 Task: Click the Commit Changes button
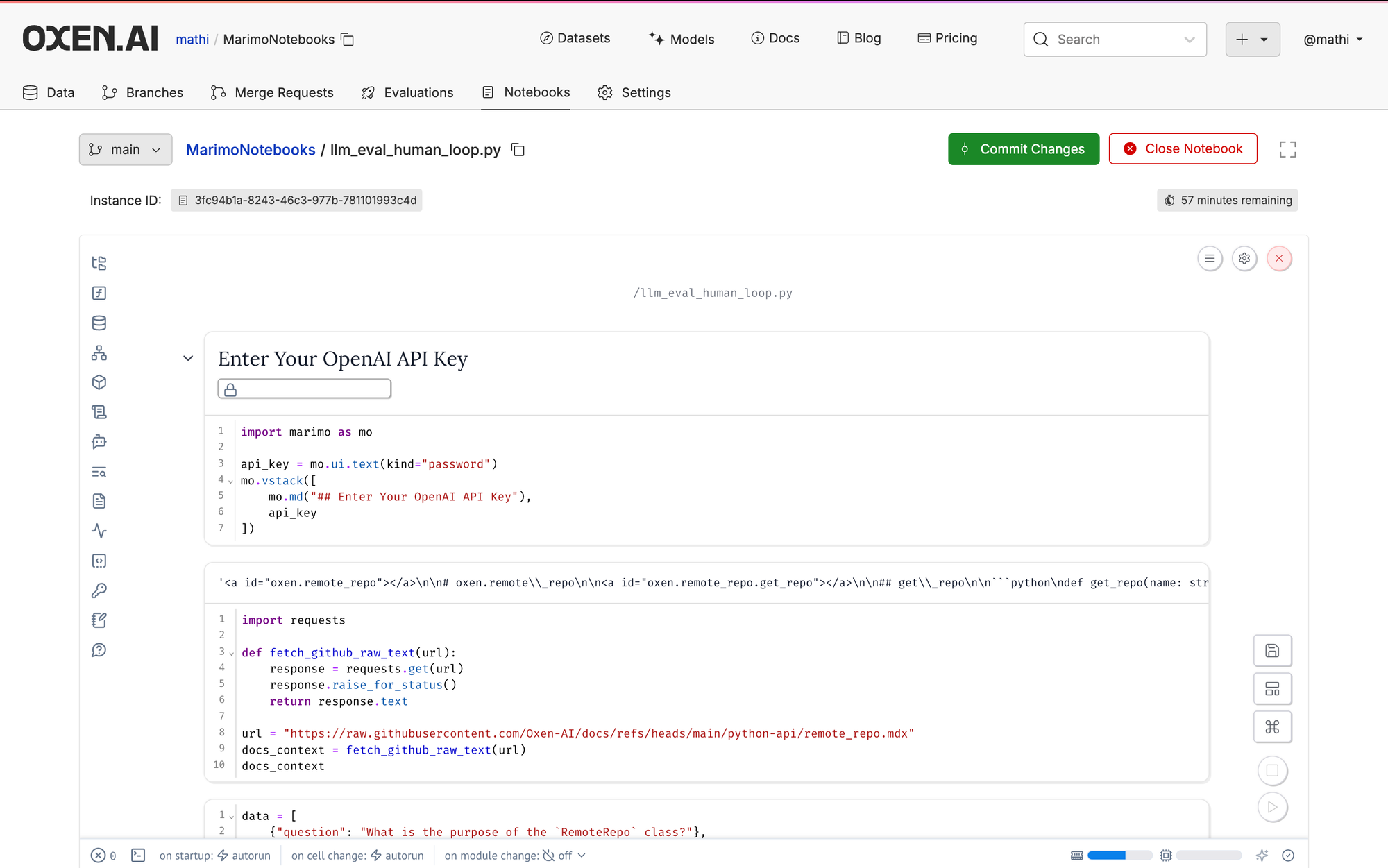pyautogui.click(x=1023, y=149)
